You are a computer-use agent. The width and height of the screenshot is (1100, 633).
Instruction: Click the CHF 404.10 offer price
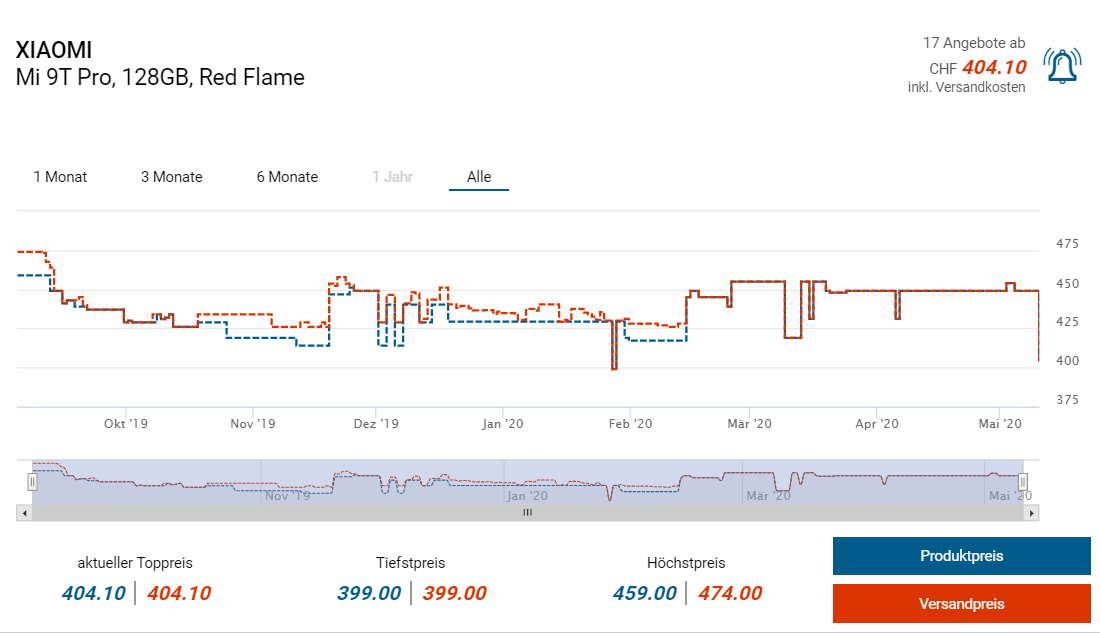[x=993, y=67]
